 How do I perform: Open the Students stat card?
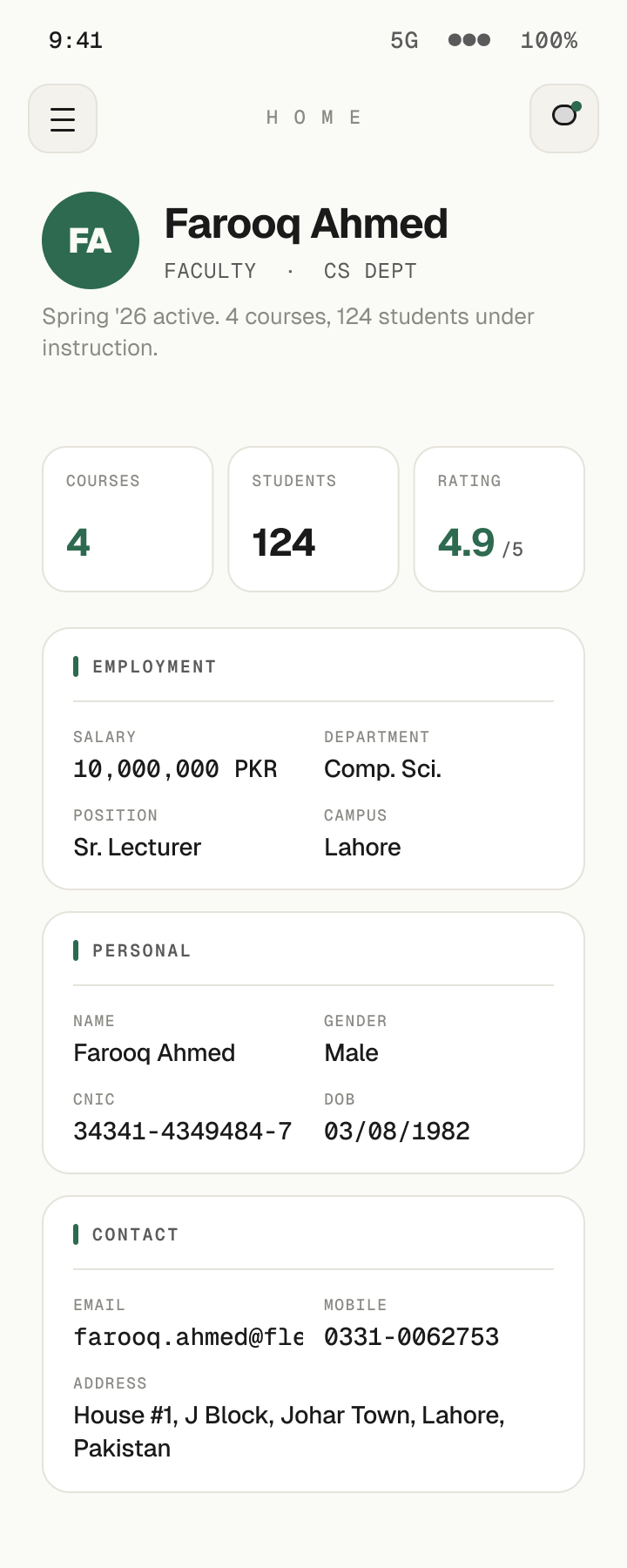313,519
